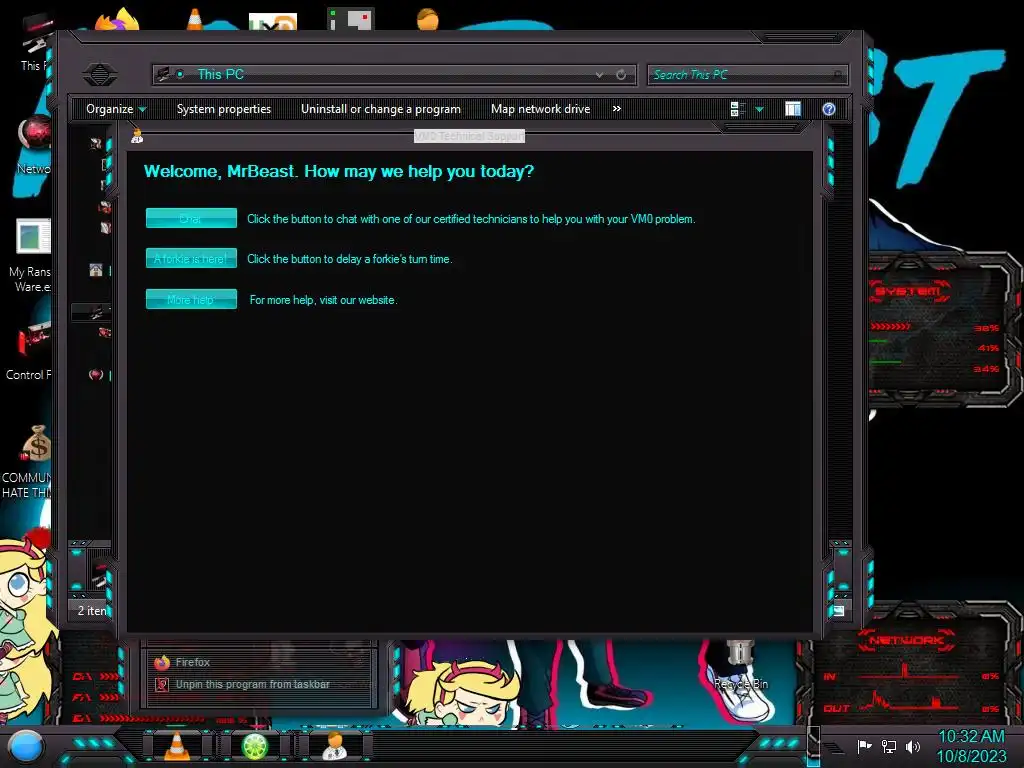Click the back navigation button in Explorer
The image size is (1024, 768).
click(x=100, y=74)
